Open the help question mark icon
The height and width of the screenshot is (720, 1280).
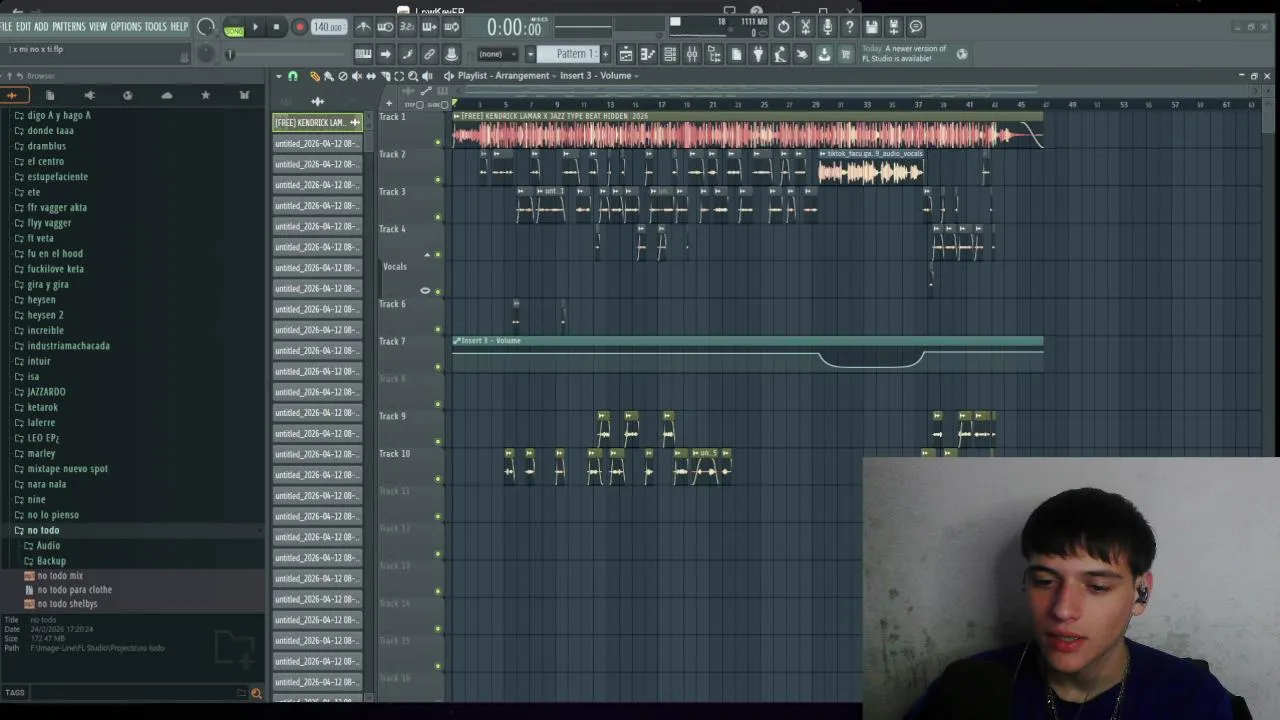coord(849,27)
